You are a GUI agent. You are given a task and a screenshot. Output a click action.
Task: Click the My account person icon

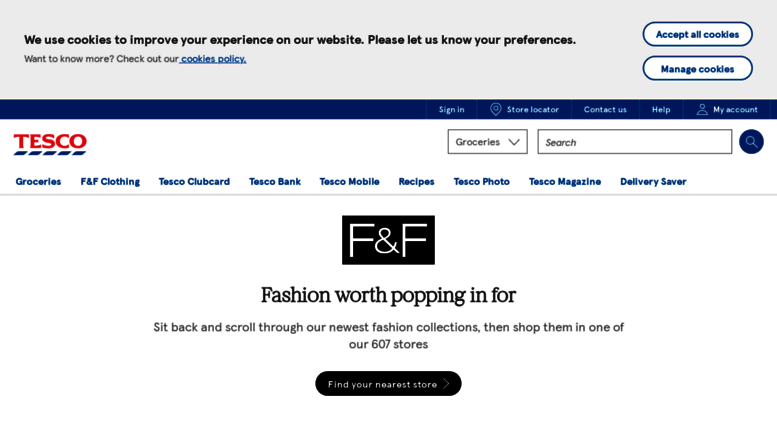point(702,109)
